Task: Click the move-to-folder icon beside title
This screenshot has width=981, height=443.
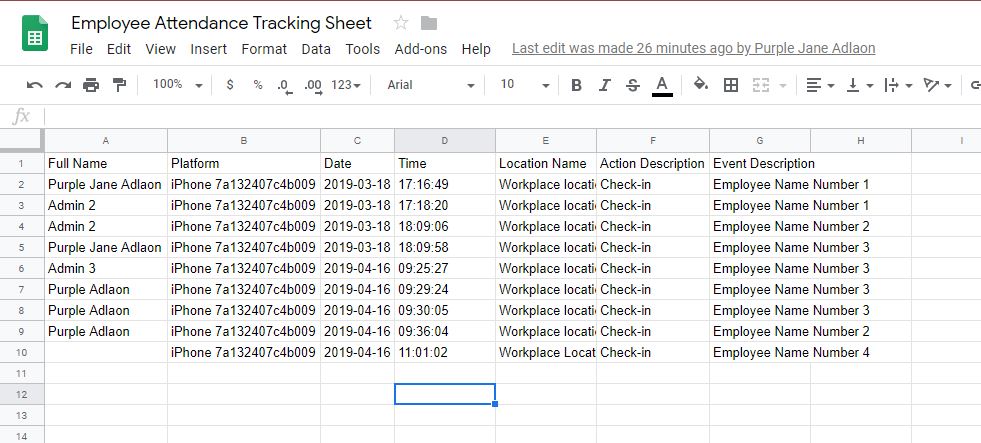Action: tap(429, 24)
